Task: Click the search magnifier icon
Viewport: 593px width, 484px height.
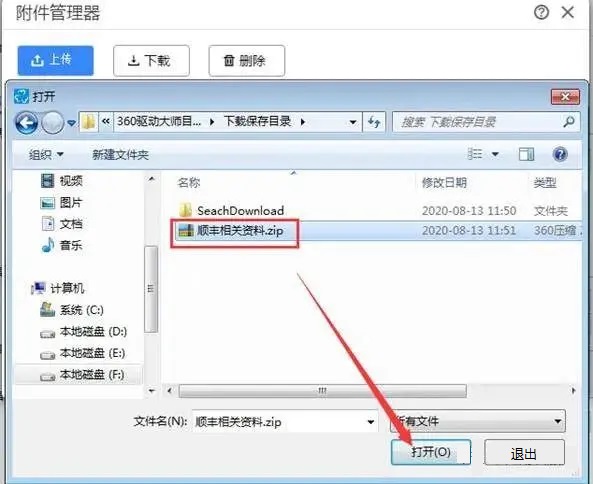Action: click(x=568, y=122)
